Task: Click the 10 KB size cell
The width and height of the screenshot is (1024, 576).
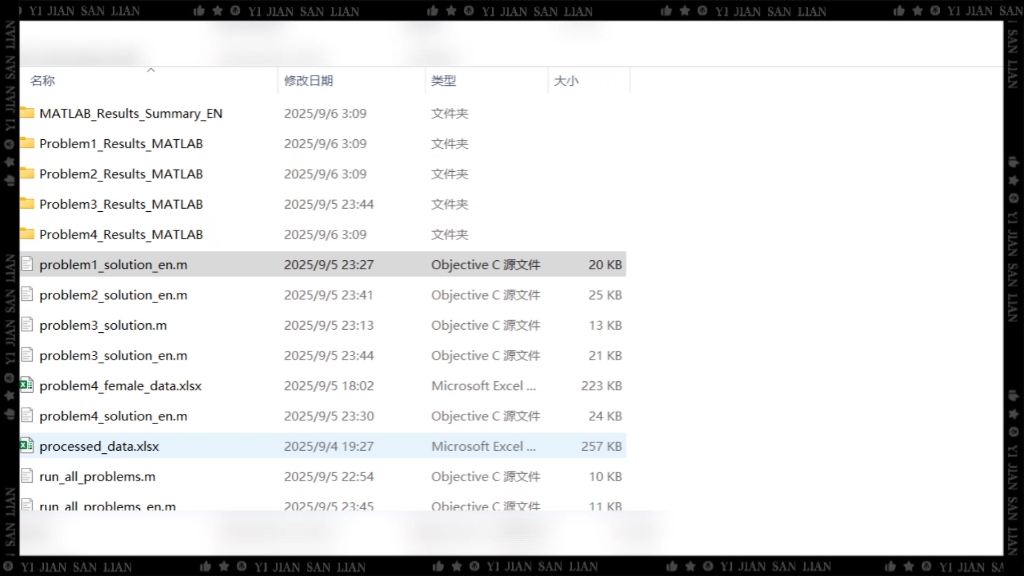Action: [605, 476]
